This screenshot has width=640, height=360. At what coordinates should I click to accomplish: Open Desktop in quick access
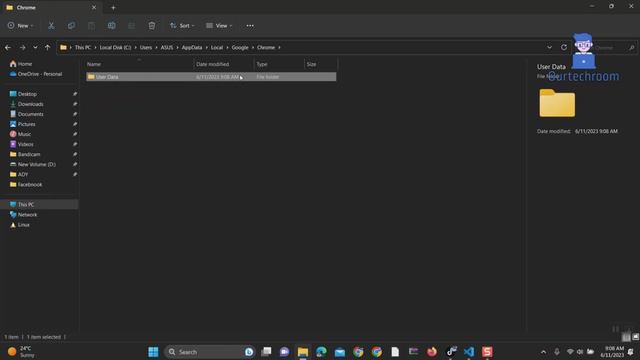(x=23, y=94)
